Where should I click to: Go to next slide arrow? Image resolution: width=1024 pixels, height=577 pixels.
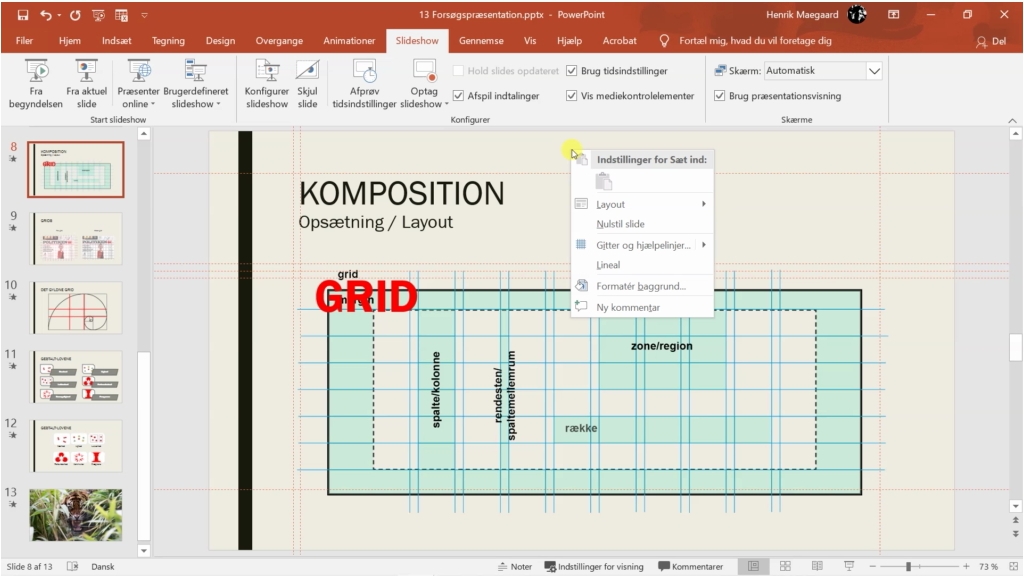[x=1016, y=533]
